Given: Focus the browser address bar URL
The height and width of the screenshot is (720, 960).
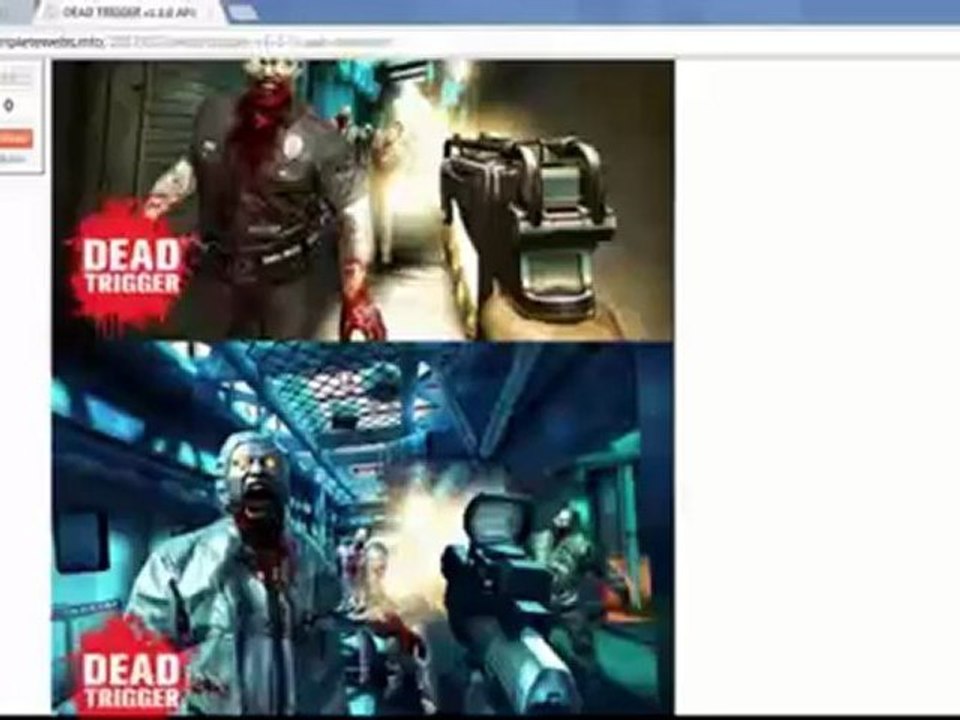Looking at the screenshot, I should click(x=196, y=42).
